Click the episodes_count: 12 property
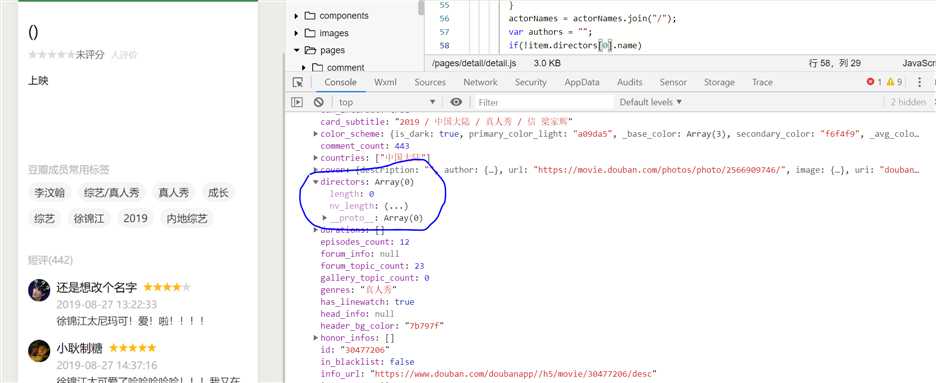The height and width of the screenshot is (383, 936). (x=365, y=242)
